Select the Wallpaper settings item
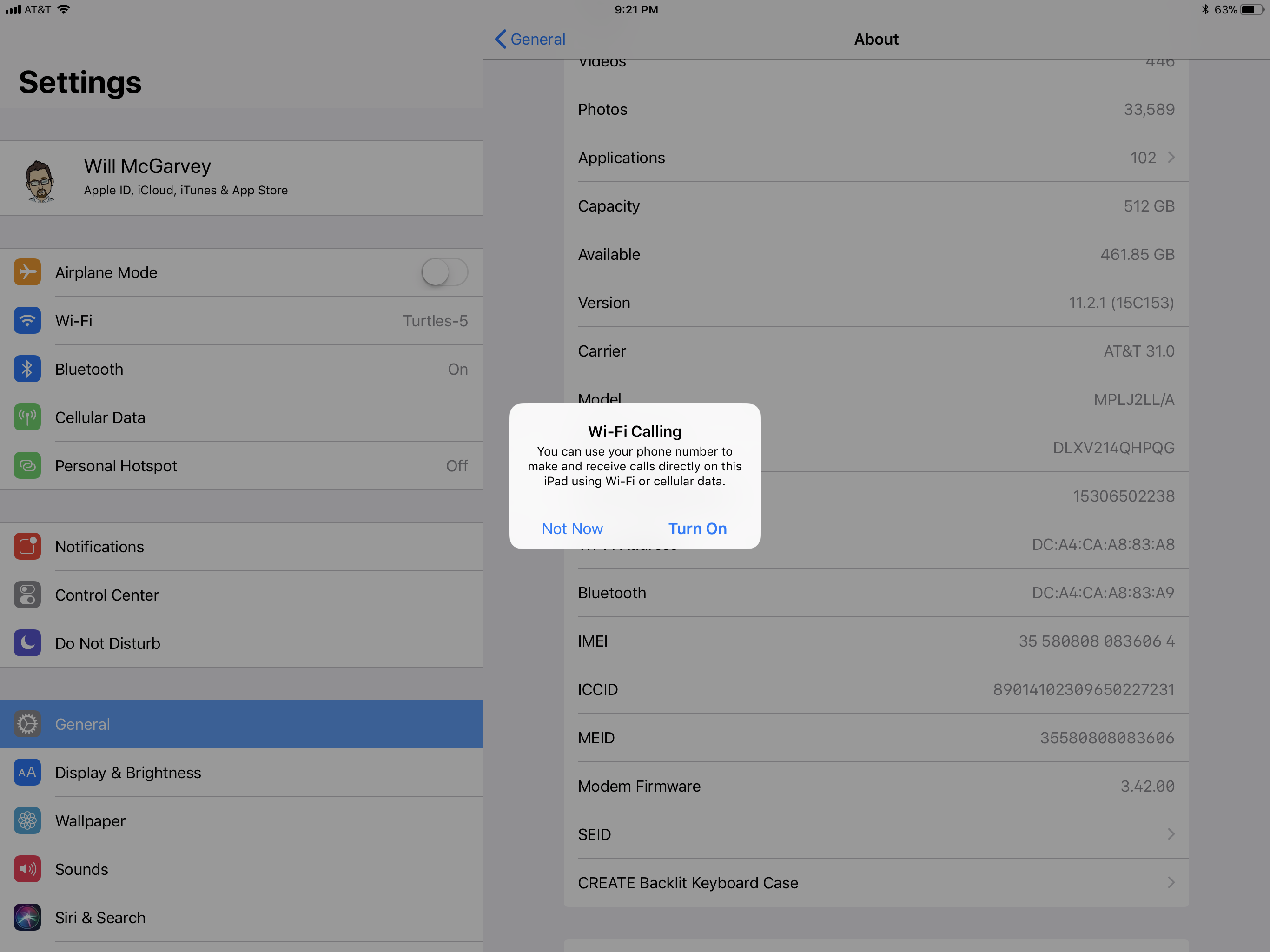This screenshot has height=952, width=1270. [90, 820]
